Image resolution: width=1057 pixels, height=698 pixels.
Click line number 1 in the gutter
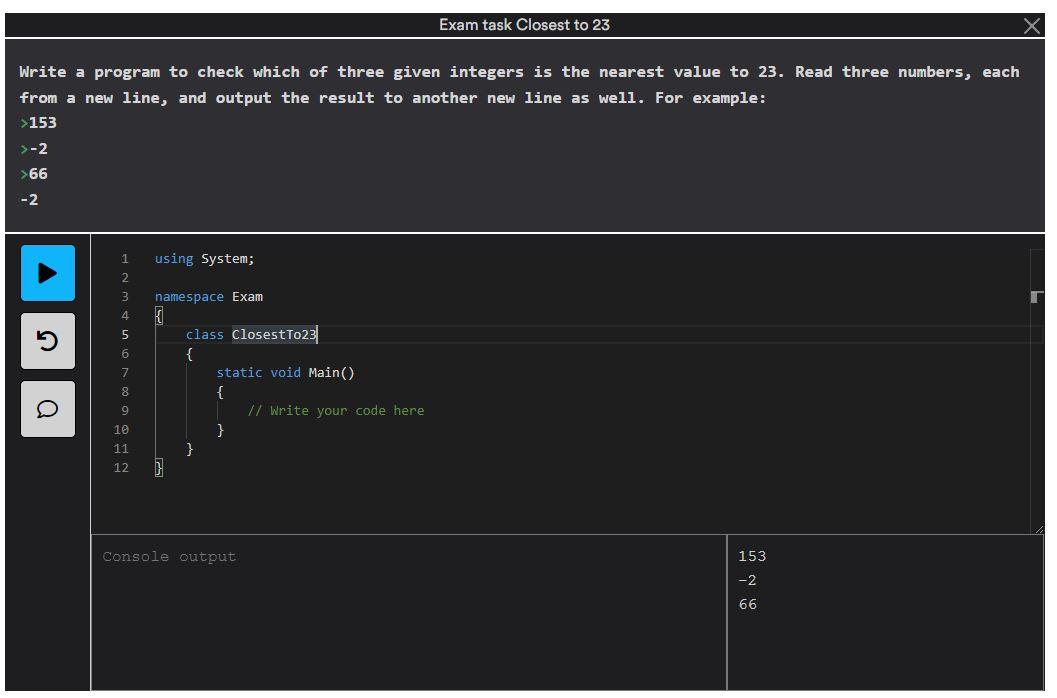(125, 259)
